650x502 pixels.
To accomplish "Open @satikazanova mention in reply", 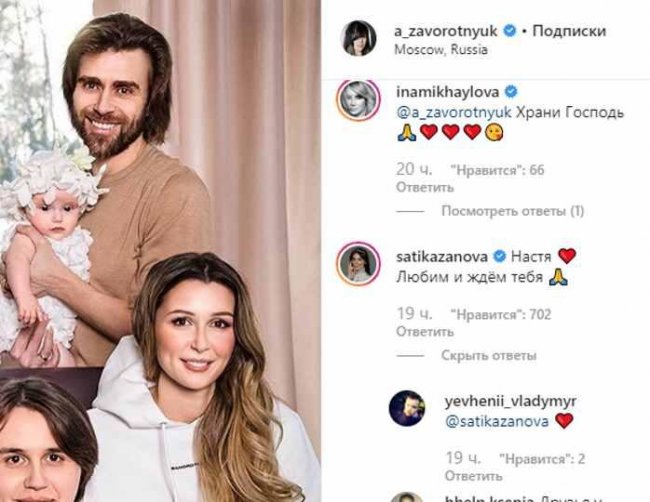I will point(497,422).
